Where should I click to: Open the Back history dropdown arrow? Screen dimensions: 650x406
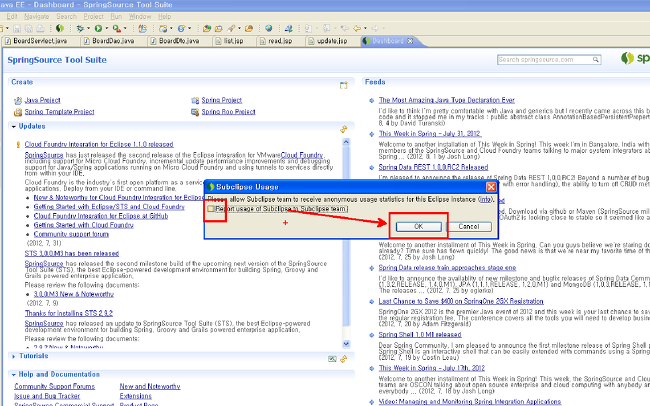(366, 29)
